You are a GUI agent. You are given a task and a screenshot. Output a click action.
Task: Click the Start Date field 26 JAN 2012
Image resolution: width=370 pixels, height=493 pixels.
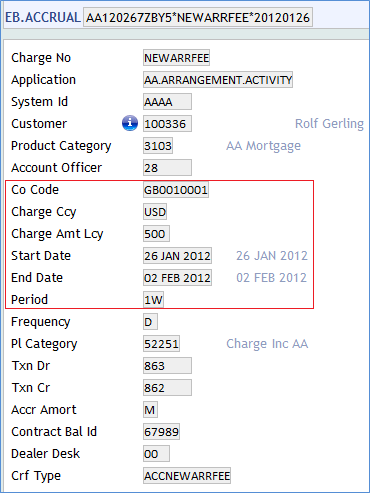[177, 256]
